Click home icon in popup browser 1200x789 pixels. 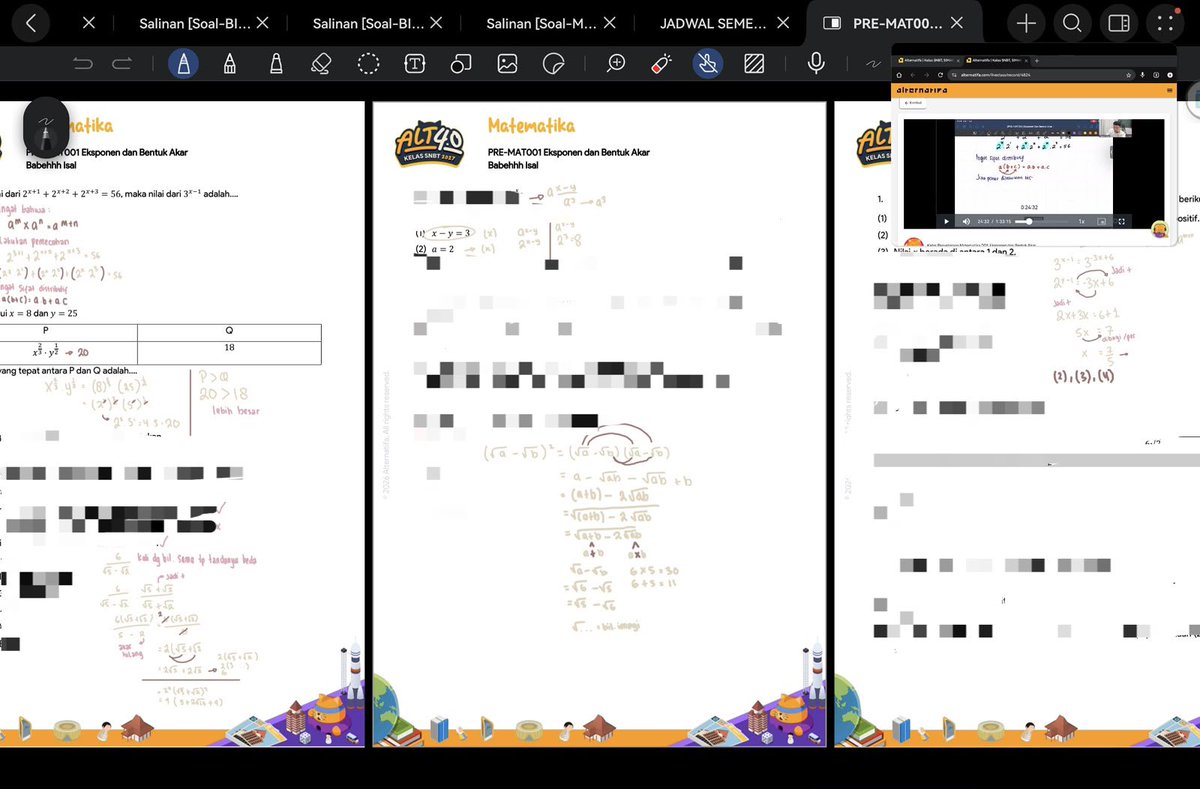tap(899, 75)
